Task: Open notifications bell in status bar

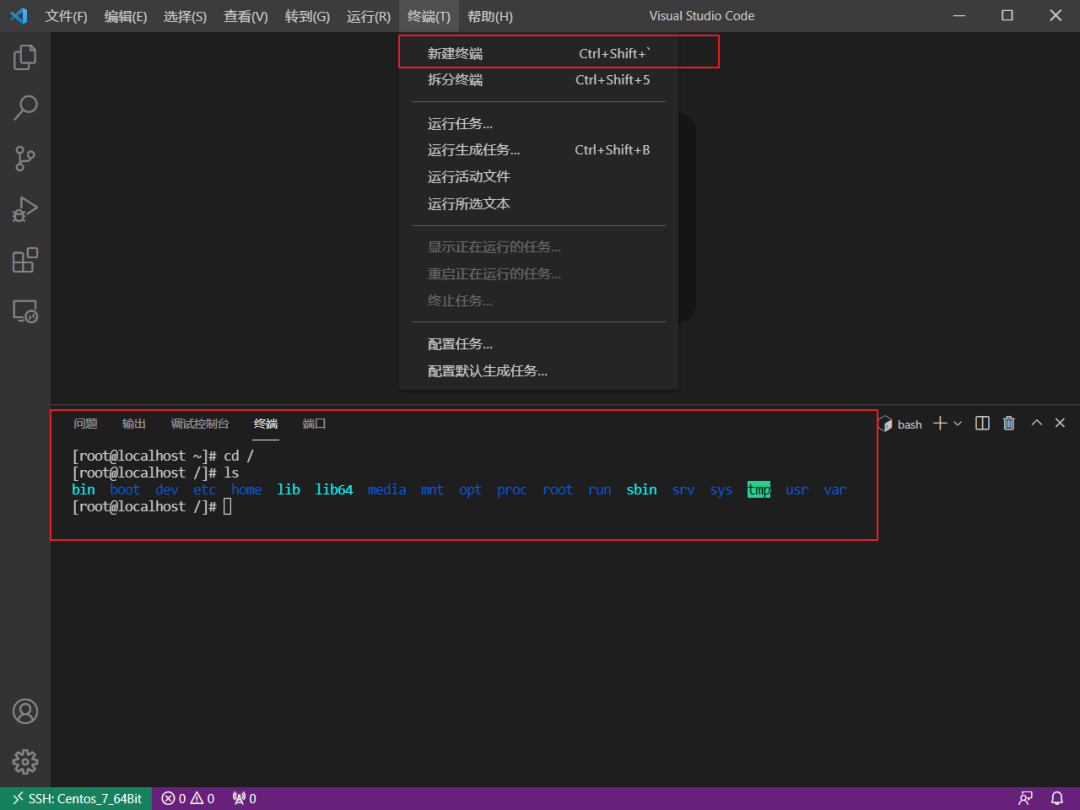Action: coord(1057,798)
